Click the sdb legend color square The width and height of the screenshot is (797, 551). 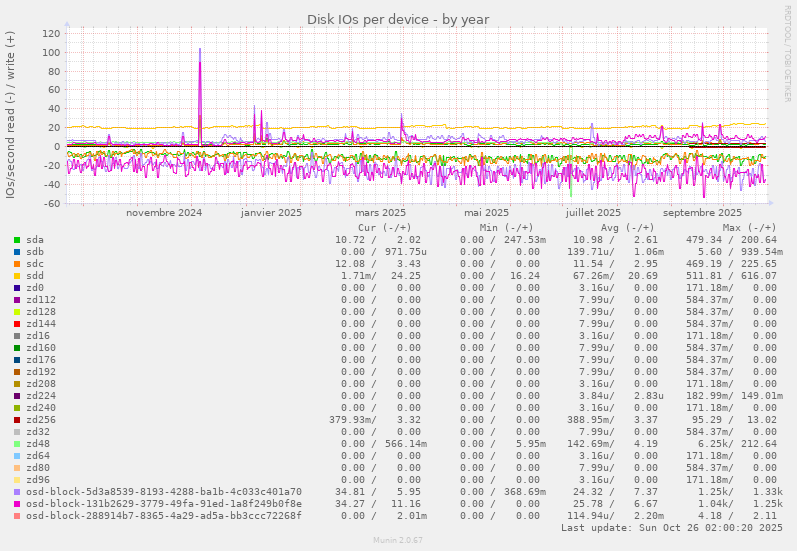point(17,252)
